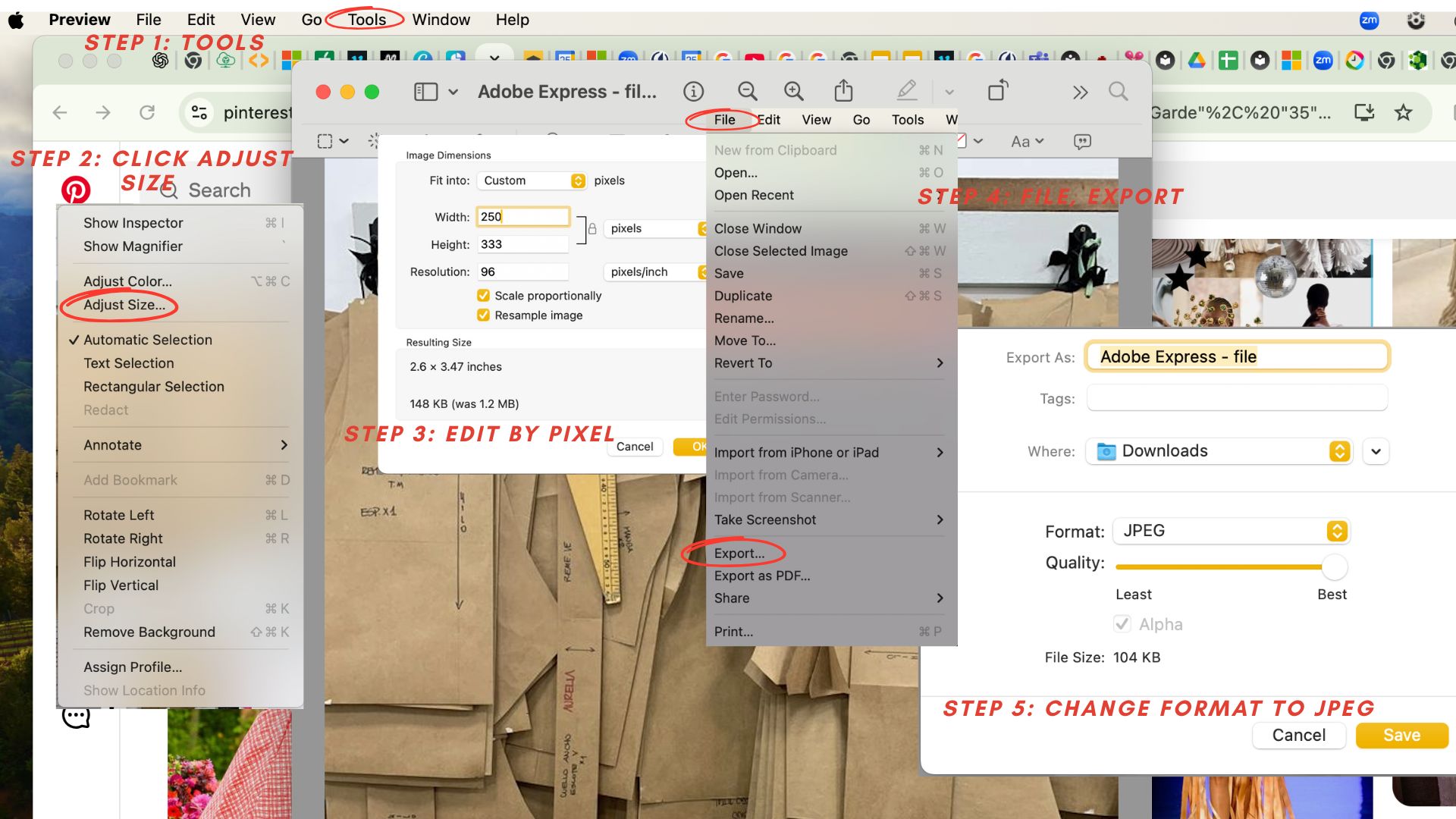Click the Share icon in Preview toolbar
The height and width of the screenshot is (819, 1456).
click(x=843, y=92)
